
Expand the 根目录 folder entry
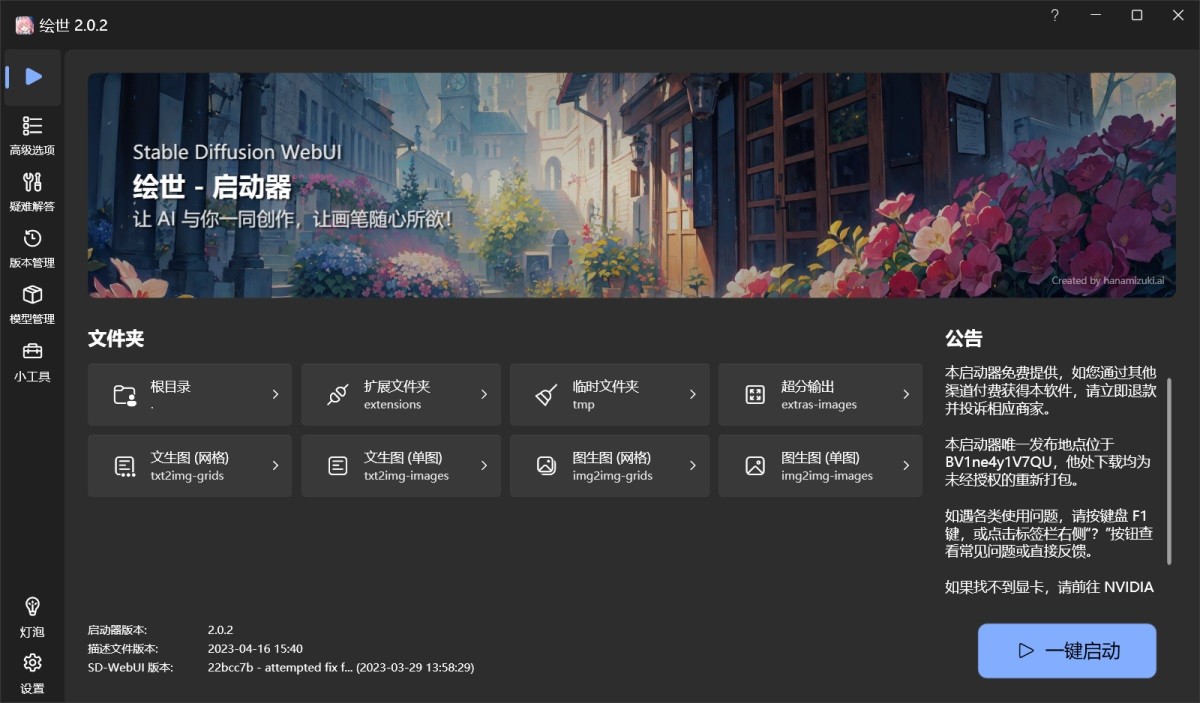pyautogui.click(x=189, y=394)
